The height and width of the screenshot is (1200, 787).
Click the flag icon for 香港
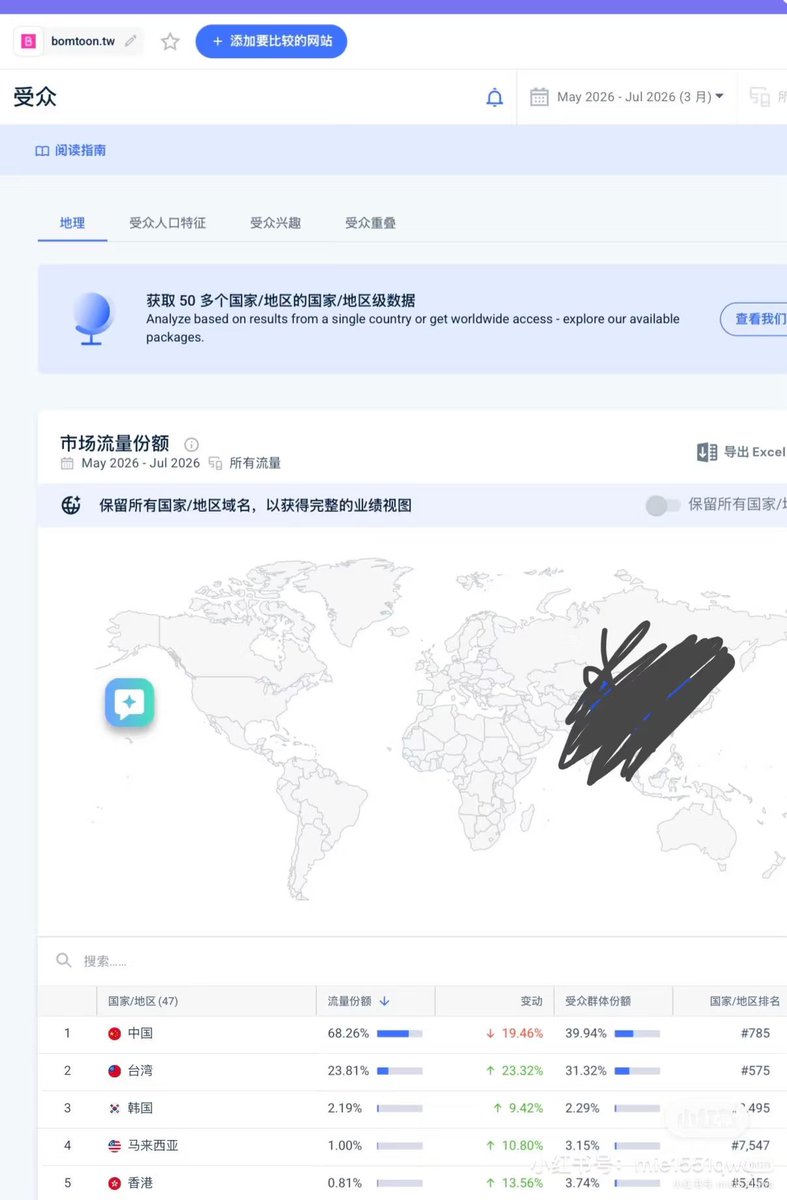click(x=114, y=1184)
